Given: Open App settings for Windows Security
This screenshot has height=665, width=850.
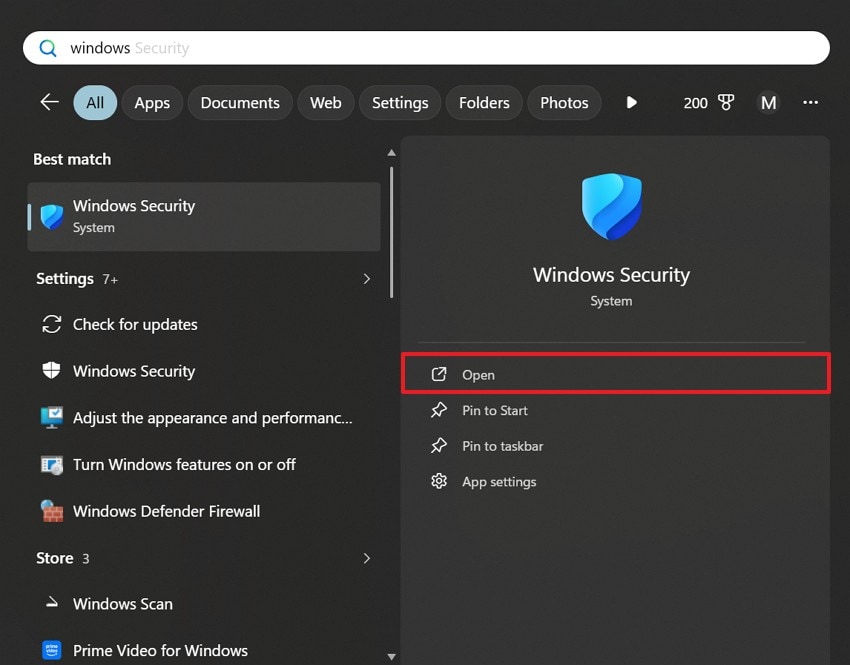Looking at the screenshot, I should click(x=499, y=481).
